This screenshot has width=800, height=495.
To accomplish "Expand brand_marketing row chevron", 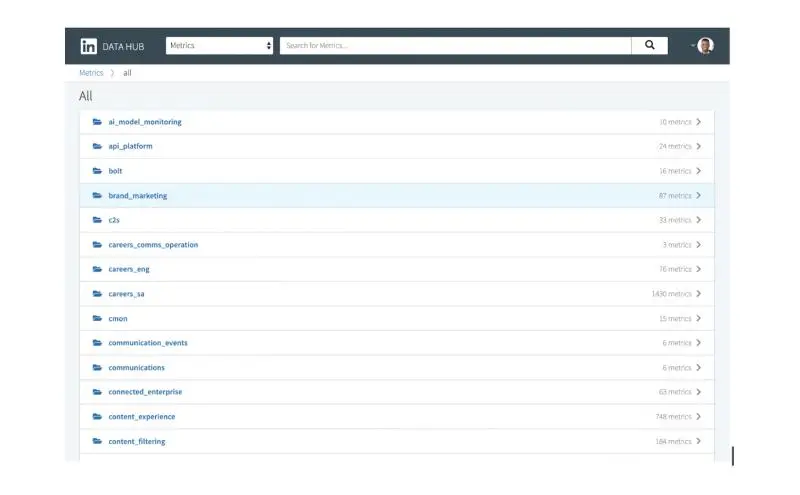I will pos(698,195).
